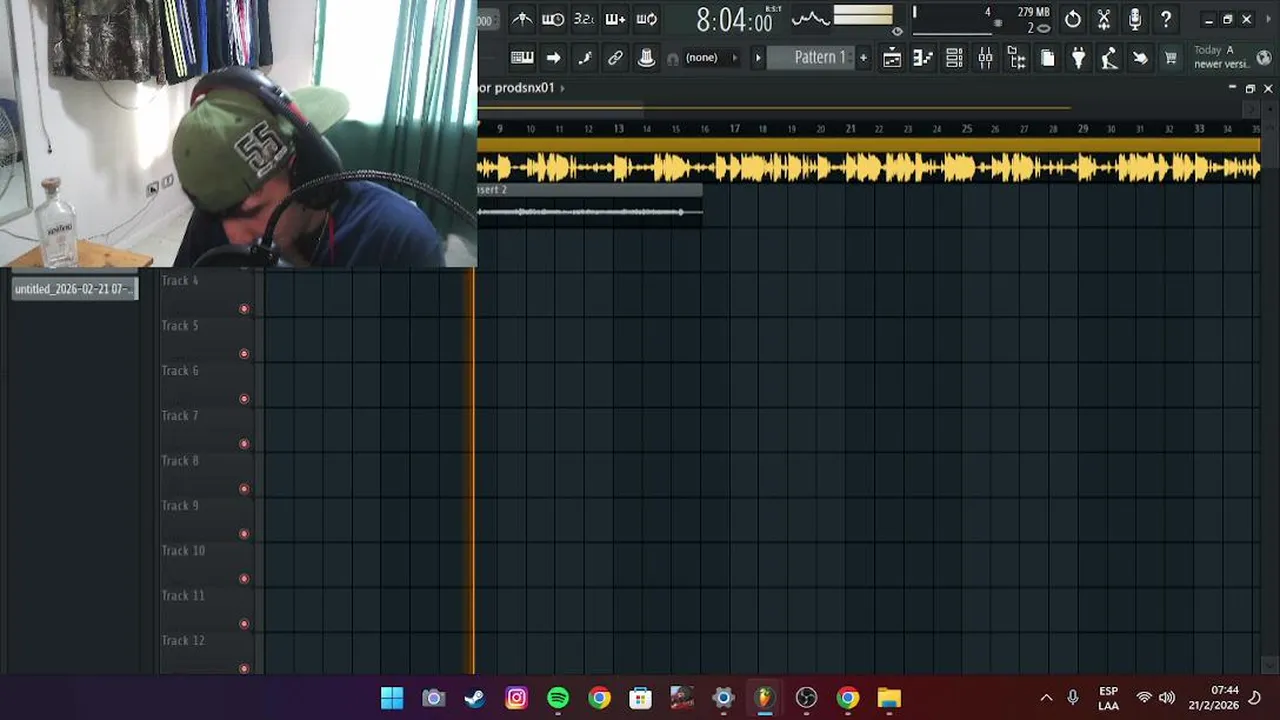Mute Track 10 with its red dot
Image resolution: width=1280 pixels, height=720 pixels.
[244, 579]
